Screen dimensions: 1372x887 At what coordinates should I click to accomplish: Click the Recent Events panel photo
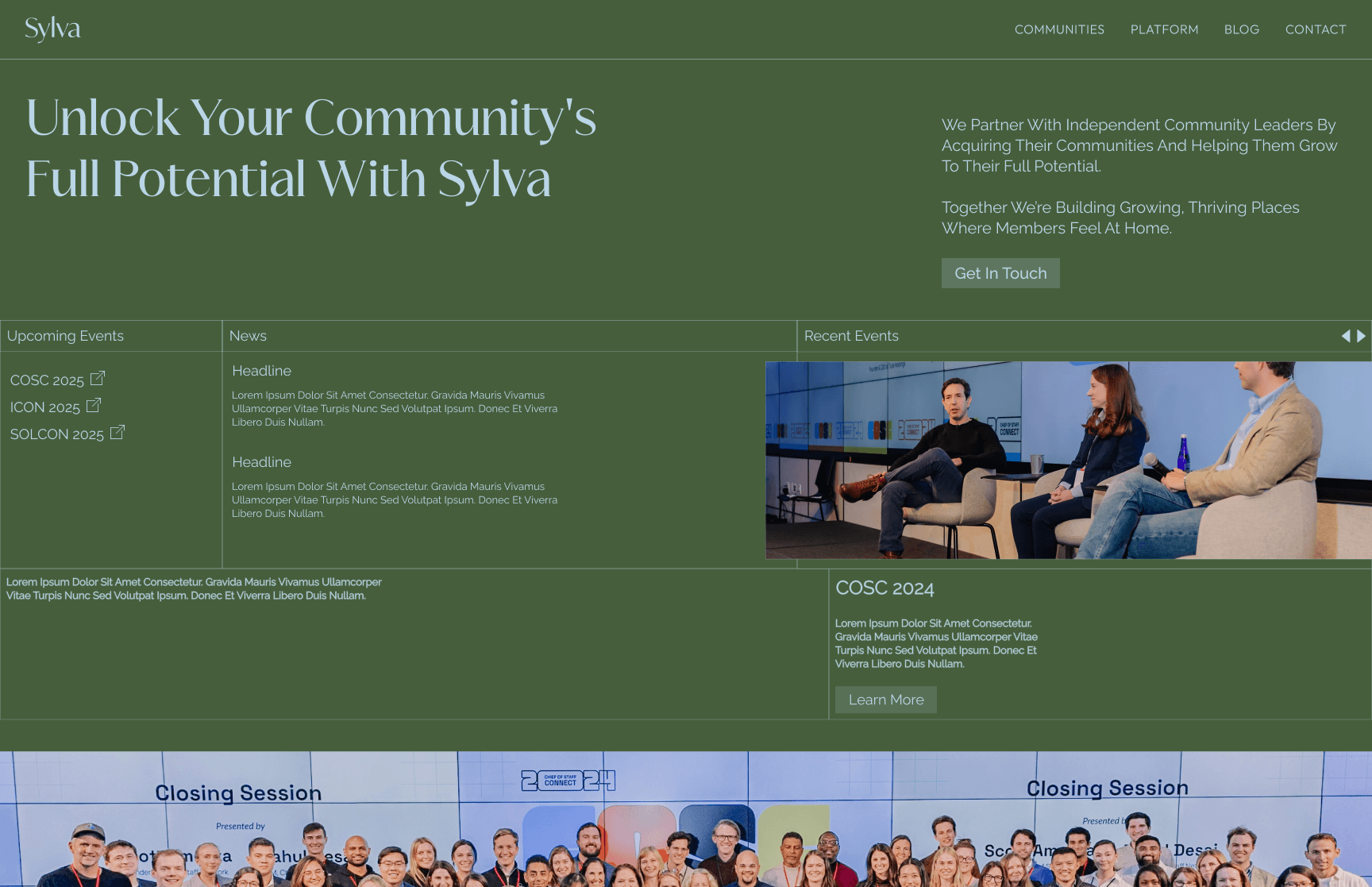pos(1068,461)
